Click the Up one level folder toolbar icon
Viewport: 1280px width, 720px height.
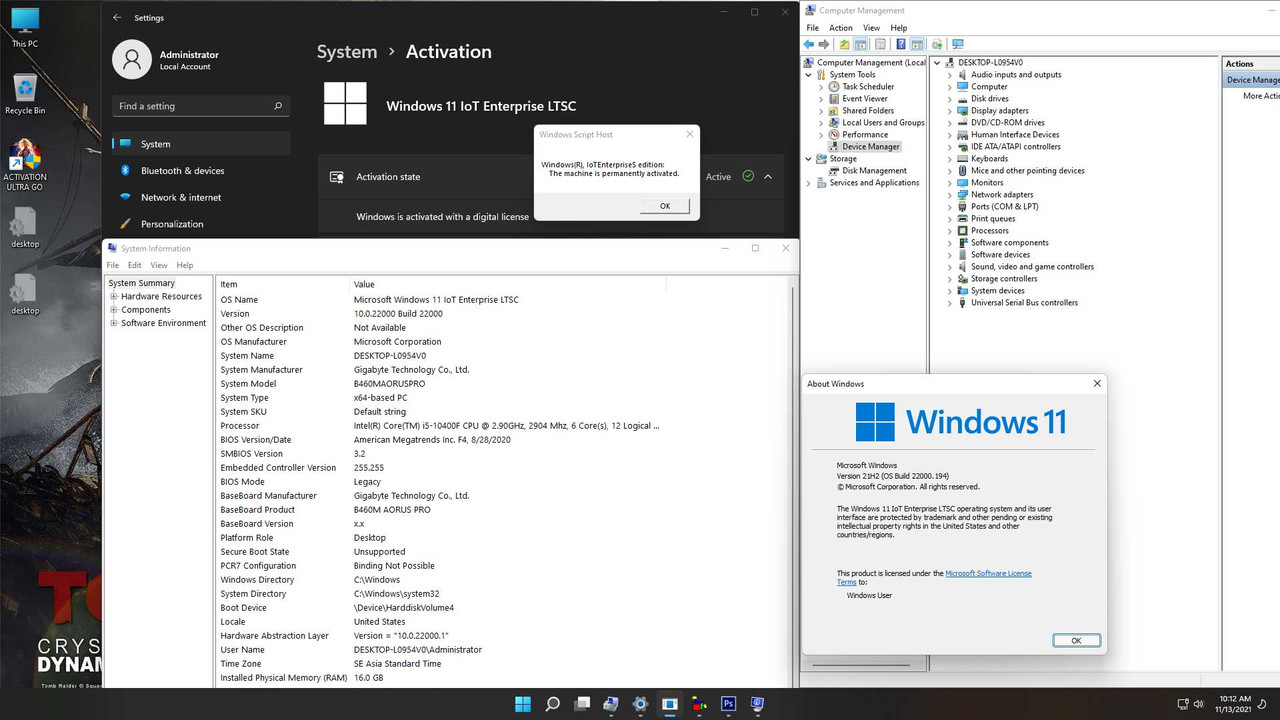845,44
